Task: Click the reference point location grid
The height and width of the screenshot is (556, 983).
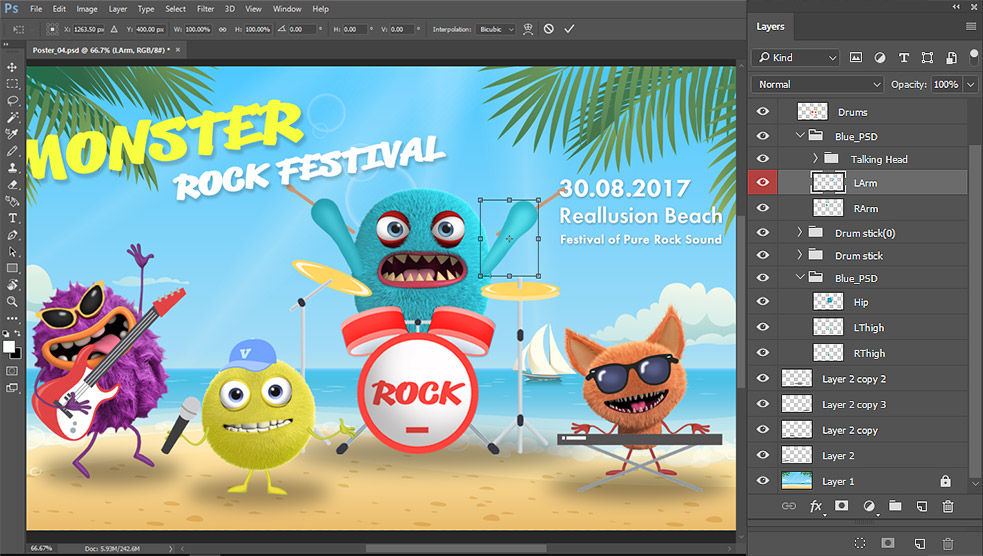Action: 52,29
